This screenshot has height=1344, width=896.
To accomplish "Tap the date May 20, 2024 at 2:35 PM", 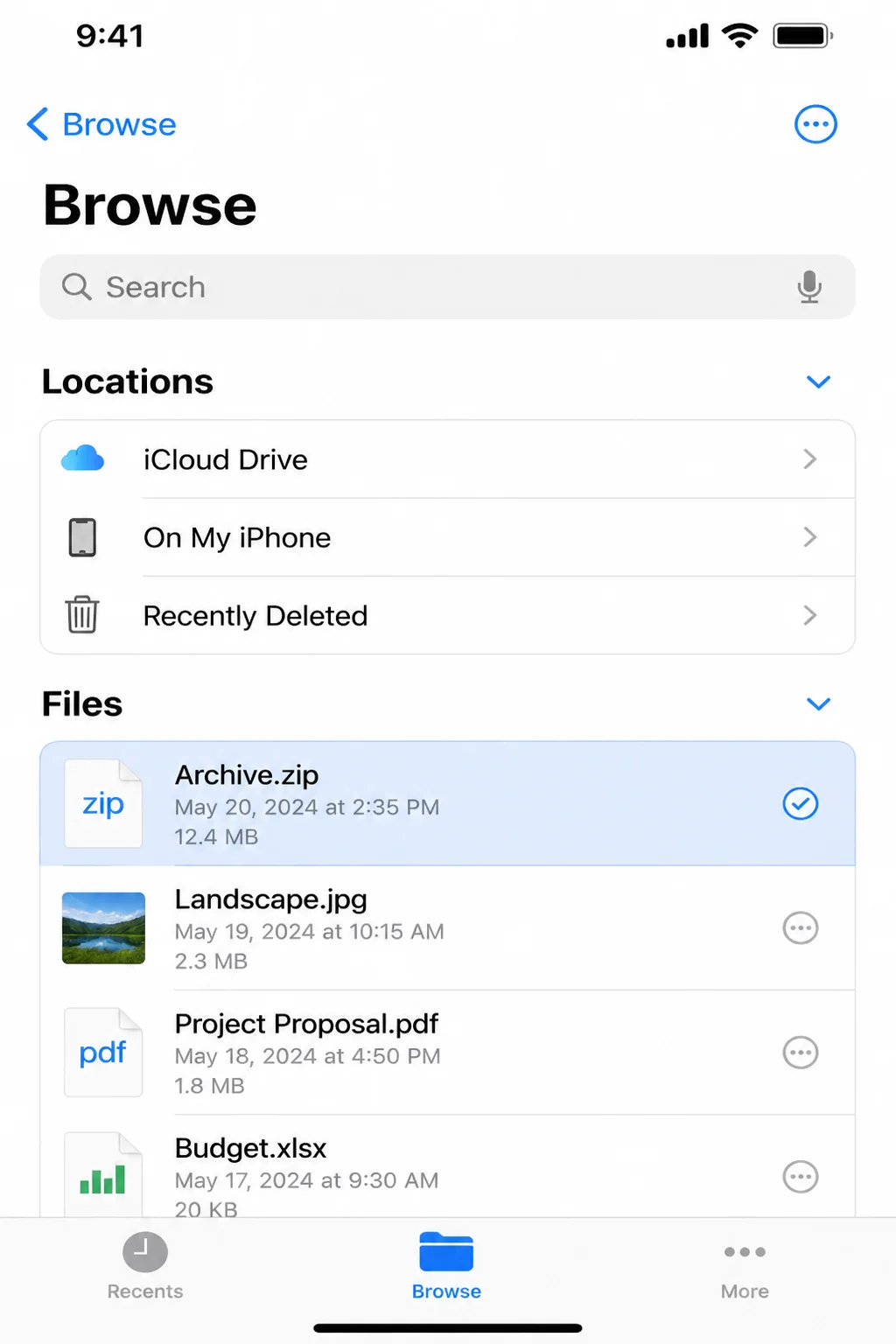I will tap(306, 807).
